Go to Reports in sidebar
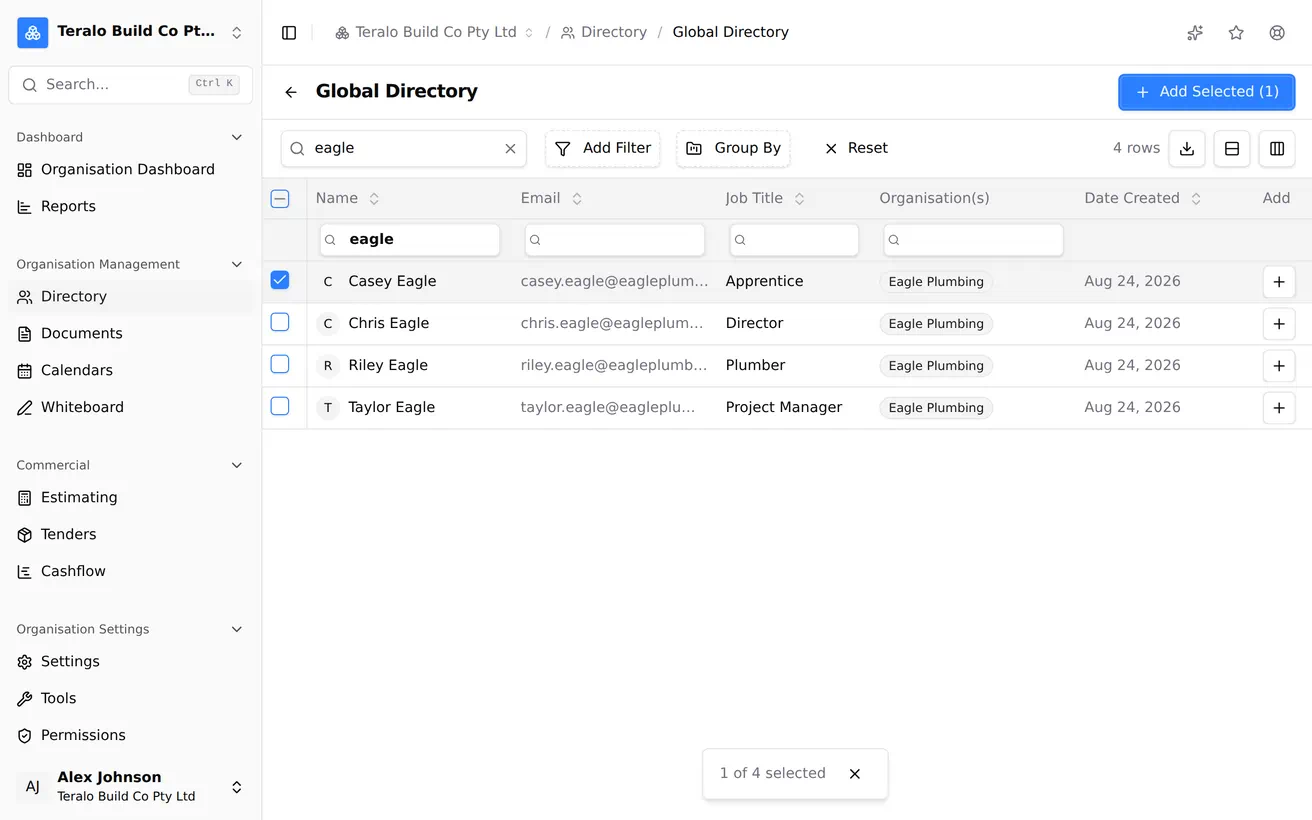Viewport: 1312px width, 820px height. point(131,207)
